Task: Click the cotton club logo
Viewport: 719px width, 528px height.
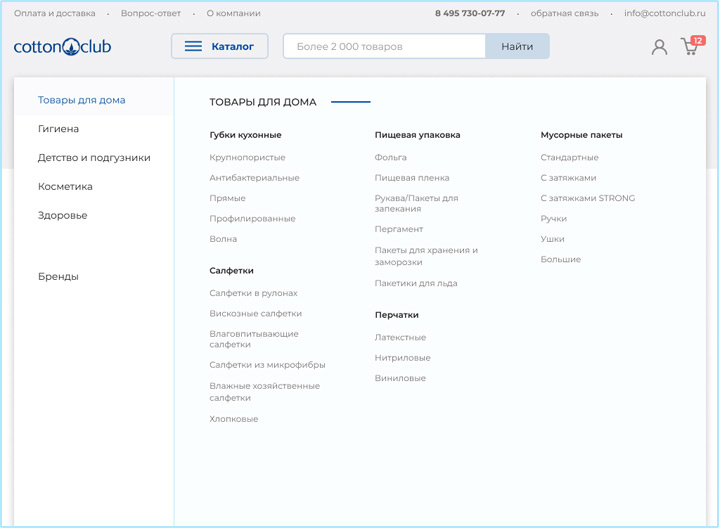Action: click(x=62, y=46)
